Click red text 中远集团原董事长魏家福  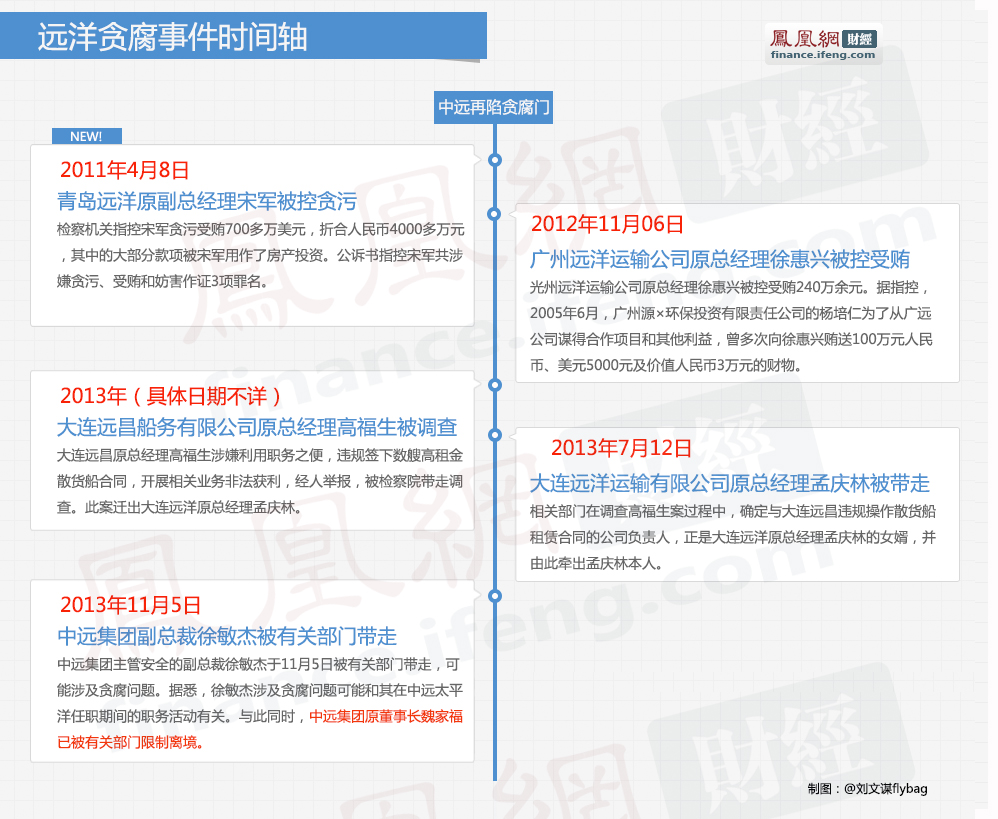[386, 717]
